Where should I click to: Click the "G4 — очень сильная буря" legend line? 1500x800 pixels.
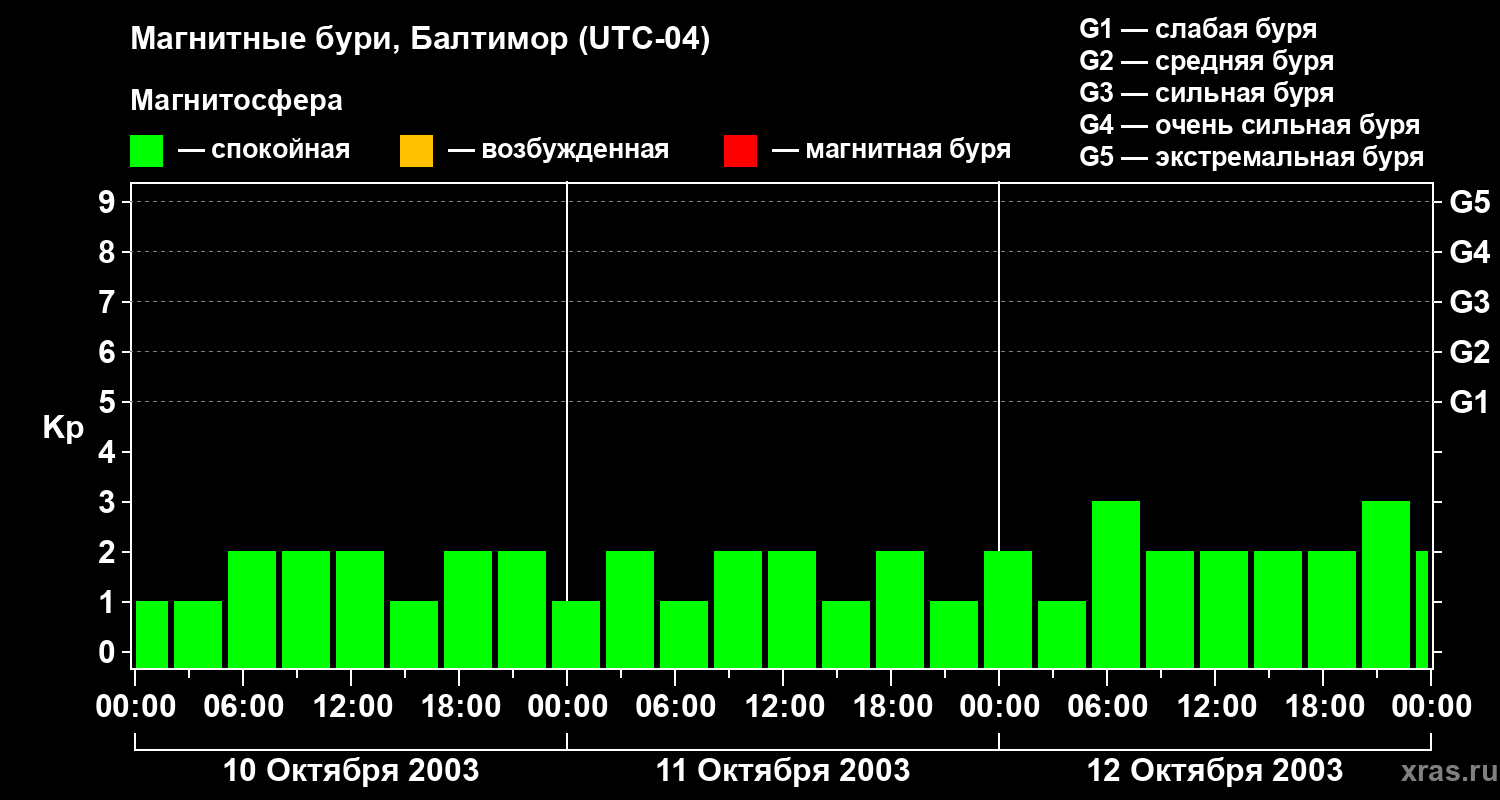(1250, 125)
